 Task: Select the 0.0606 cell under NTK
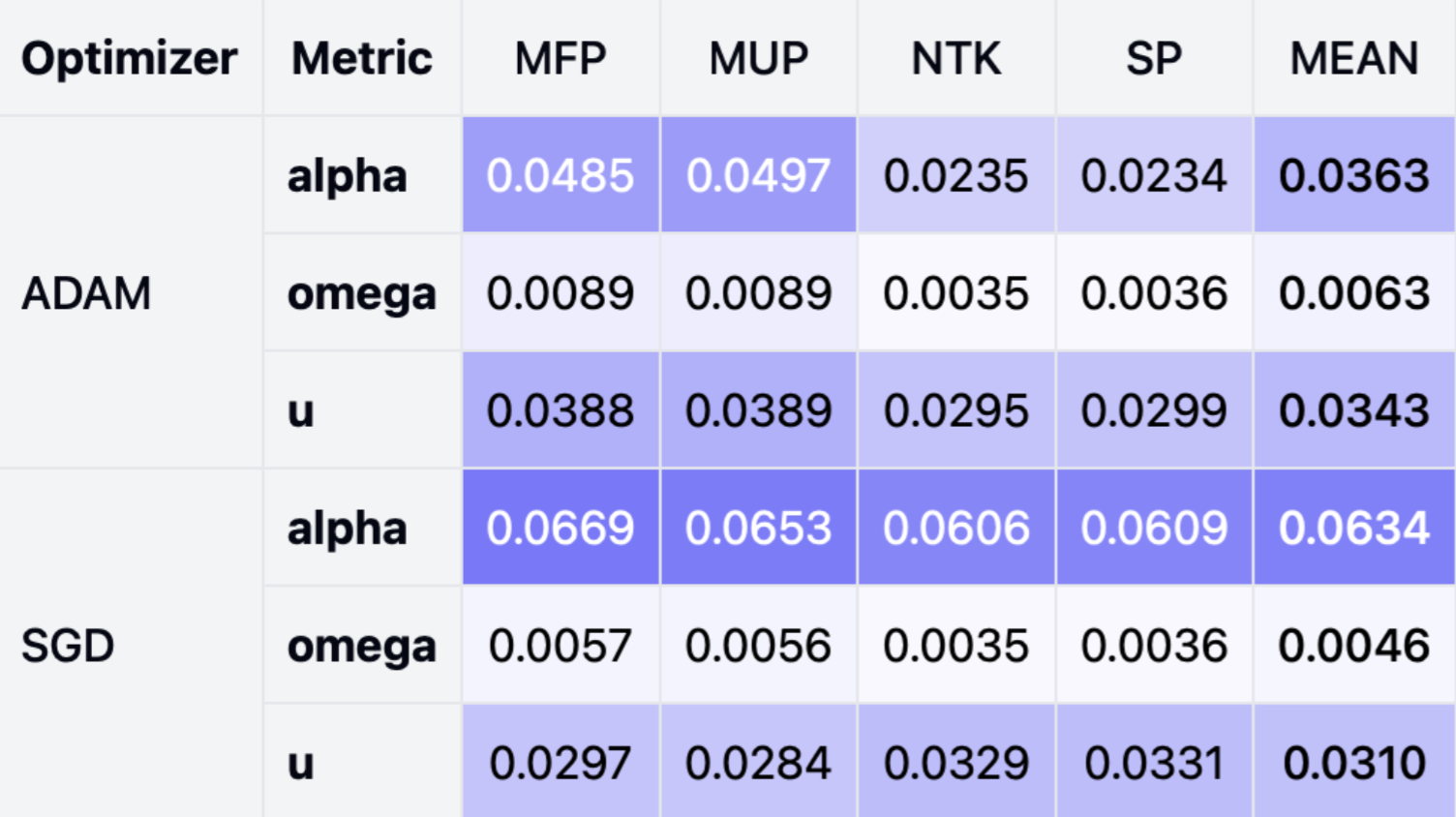955,528
